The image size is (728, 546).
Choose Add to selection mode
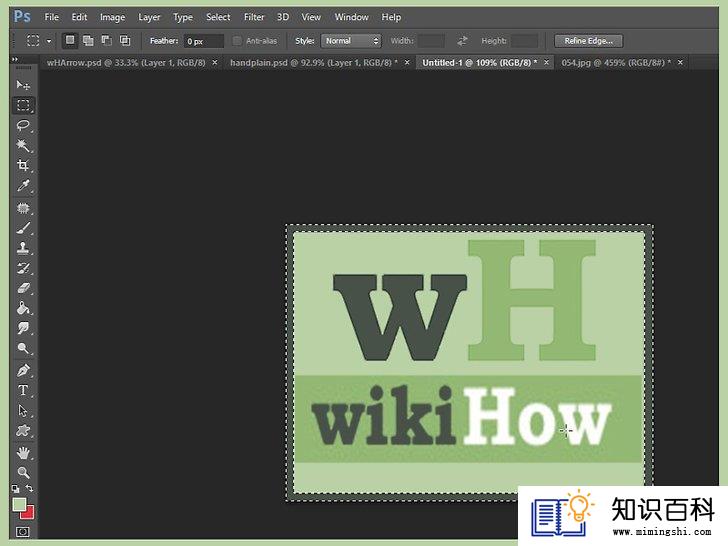88,40
